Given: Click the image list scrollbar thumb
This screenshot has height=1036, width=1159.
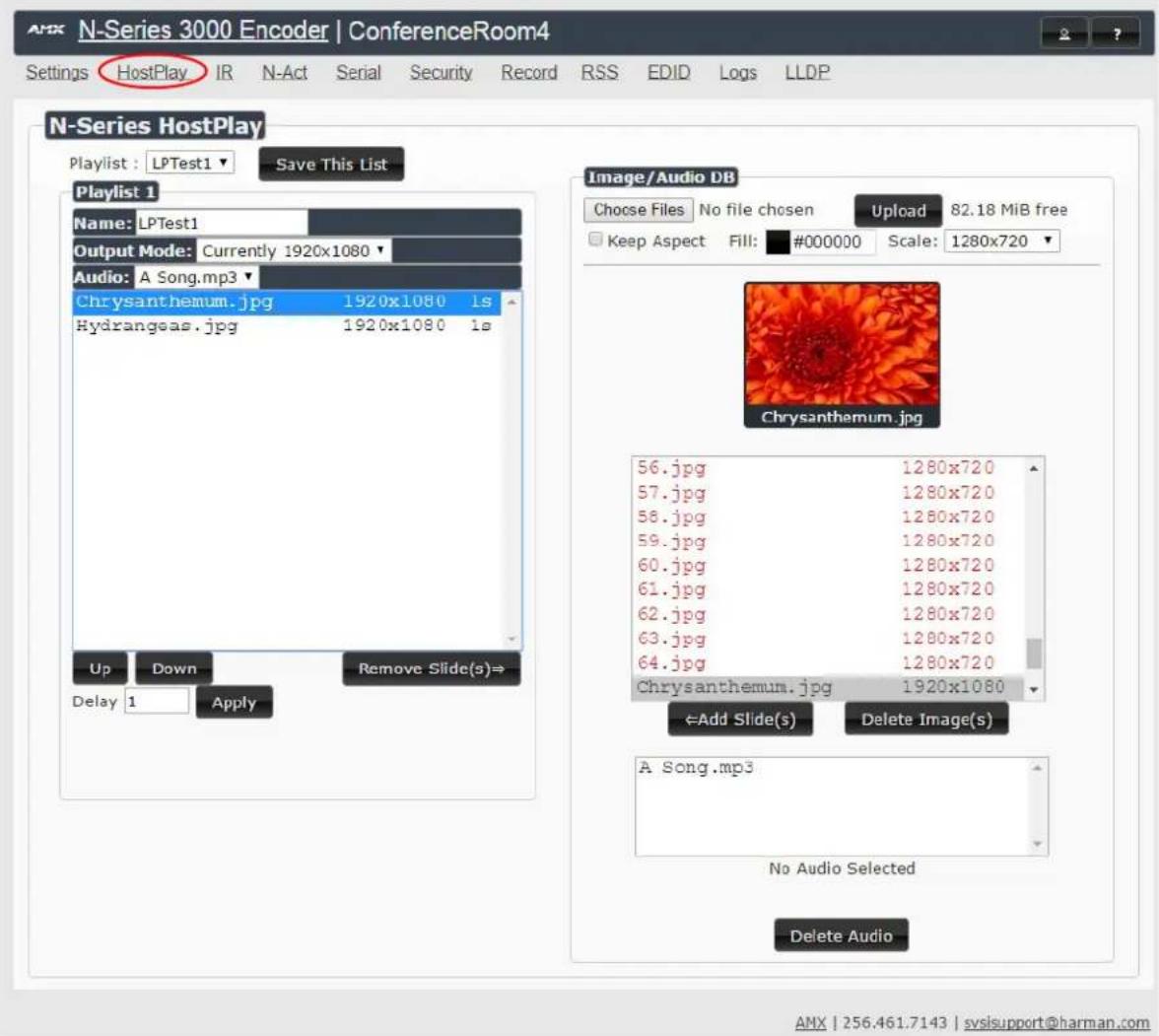Looking at the screenshot, I should pos(1034,653).
